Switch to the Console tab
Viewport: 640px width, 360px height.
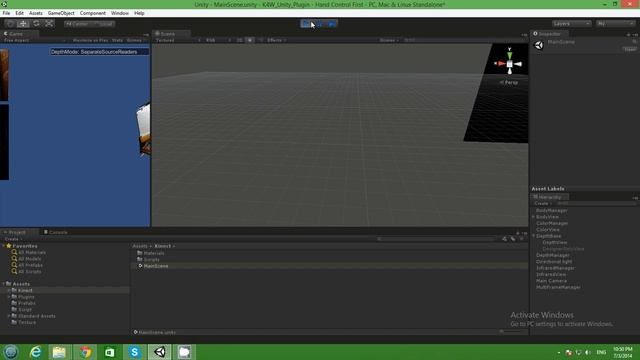(x=56, y=232)
